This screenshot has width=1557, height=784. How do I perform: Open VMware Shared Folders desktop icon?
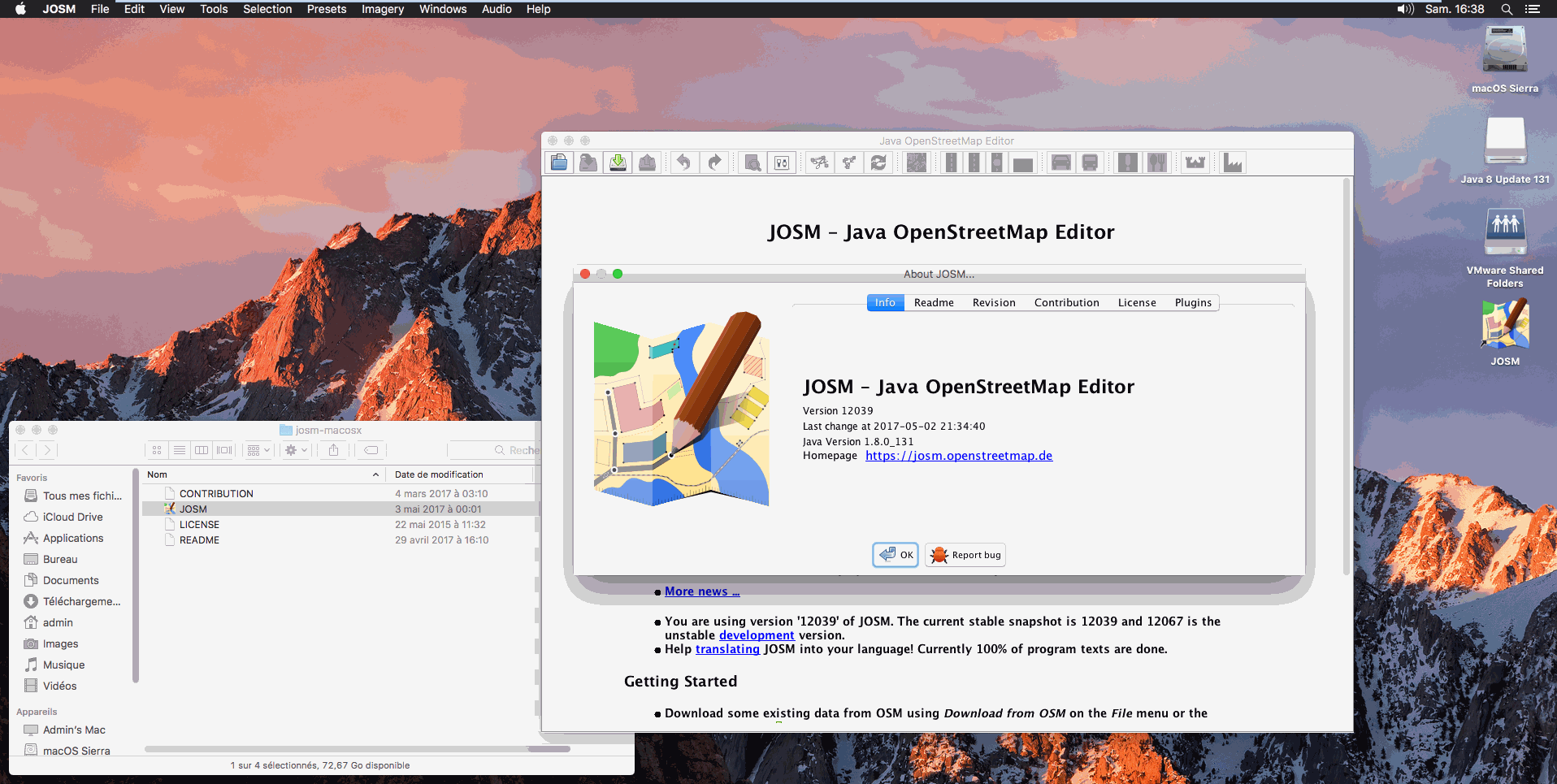(1505, 248)
